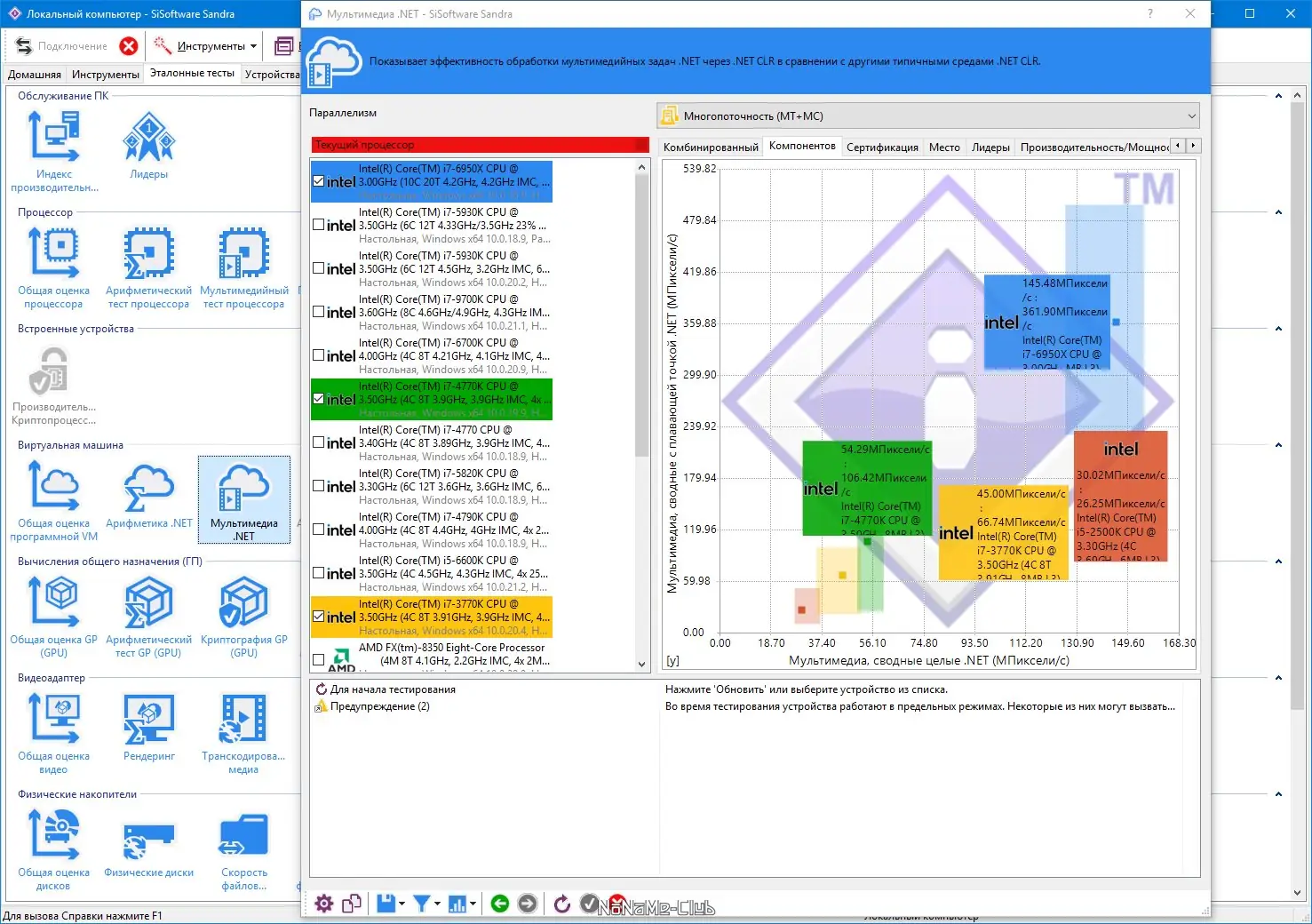Screen dimensions: 1312x924
Task: Switch to the Лидеры chart tab
Action: (x=990, y=147)
